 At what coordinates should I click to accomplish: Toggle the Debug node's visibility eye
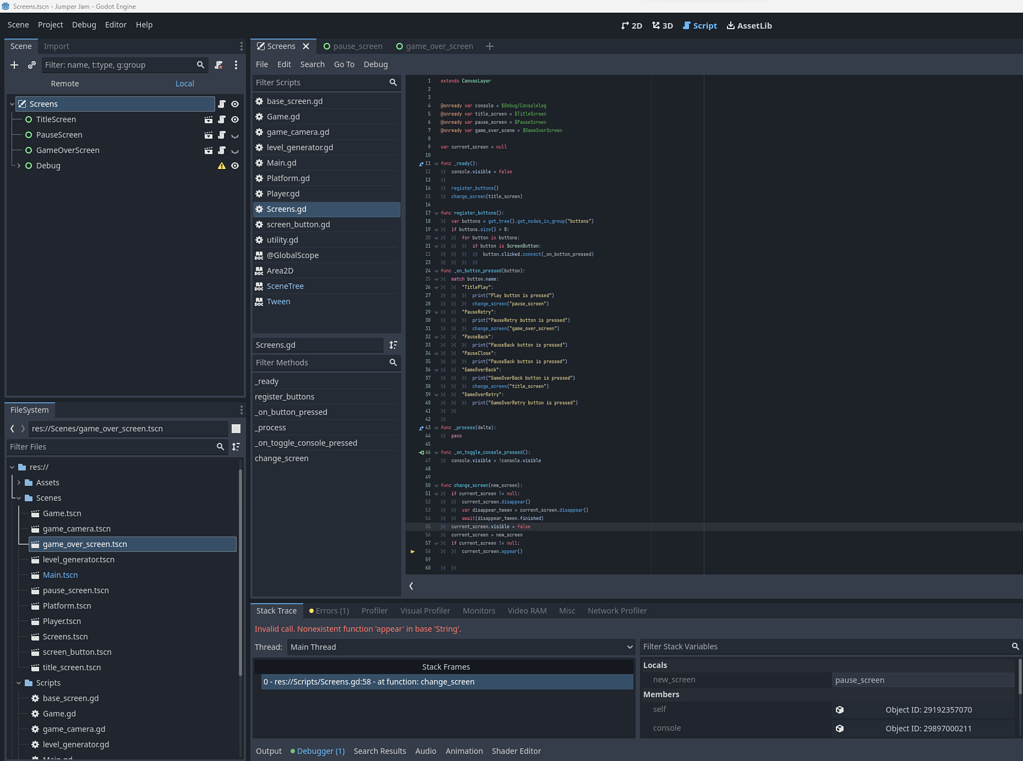pyautogui.click(x=234, y=165)
